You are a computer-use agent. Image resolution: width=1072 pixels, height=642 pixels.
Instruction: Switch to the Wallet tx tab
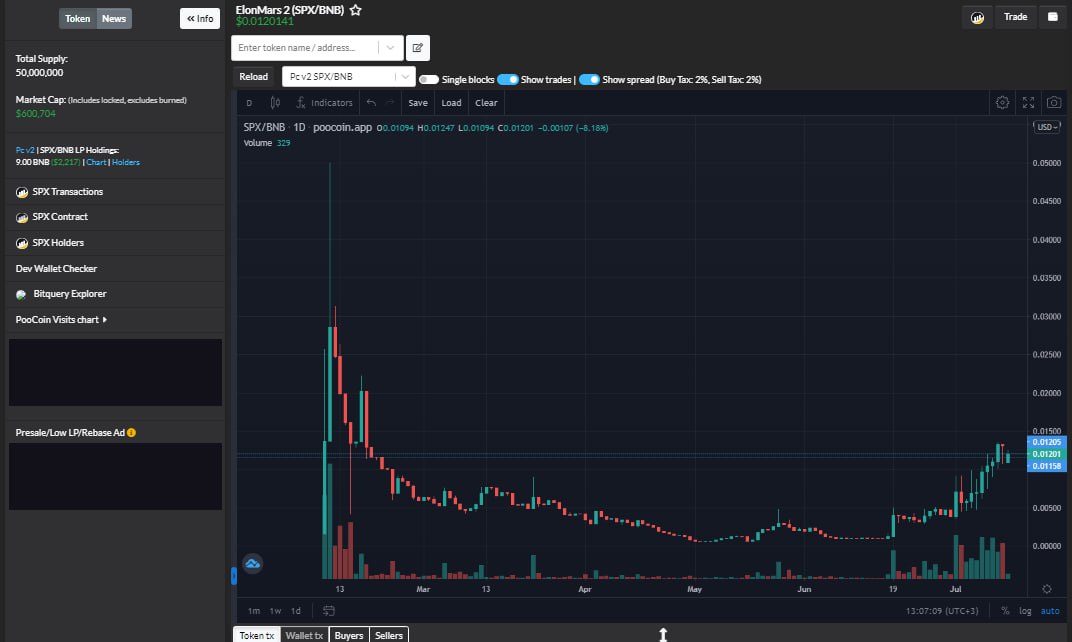point(304,635)
